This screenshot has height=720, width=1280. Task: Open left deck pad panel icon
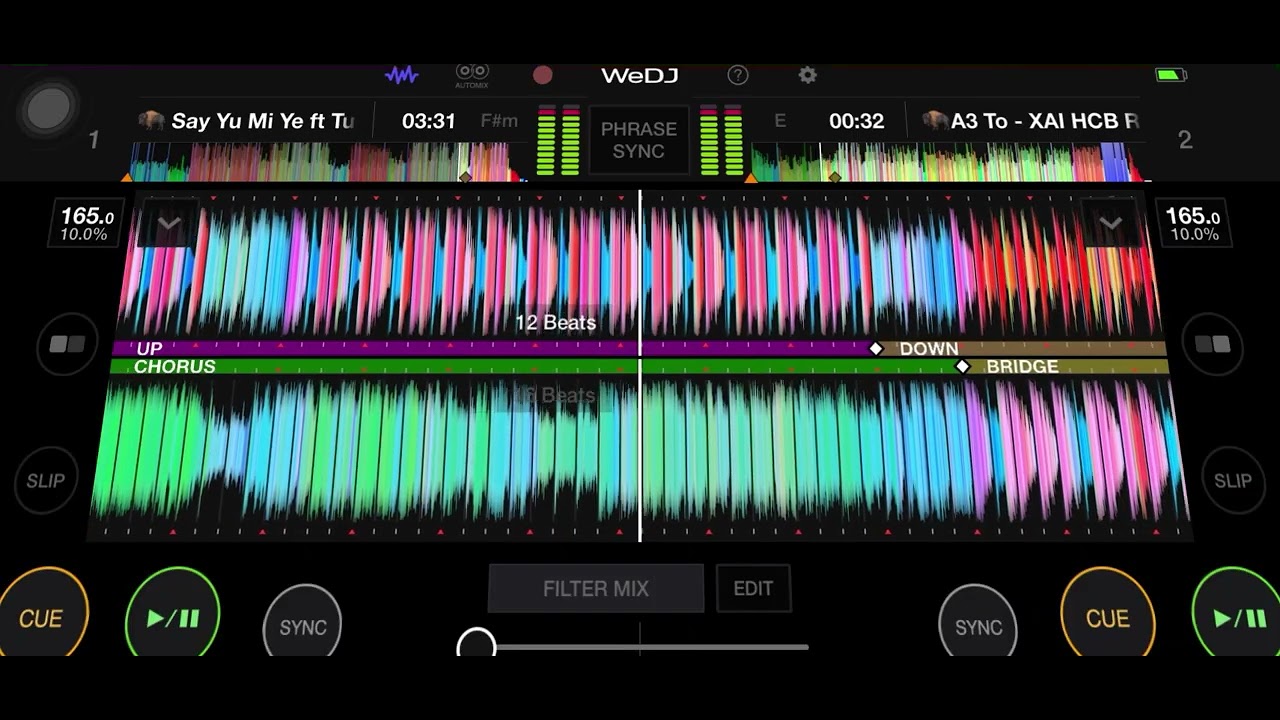coord(68,345)
